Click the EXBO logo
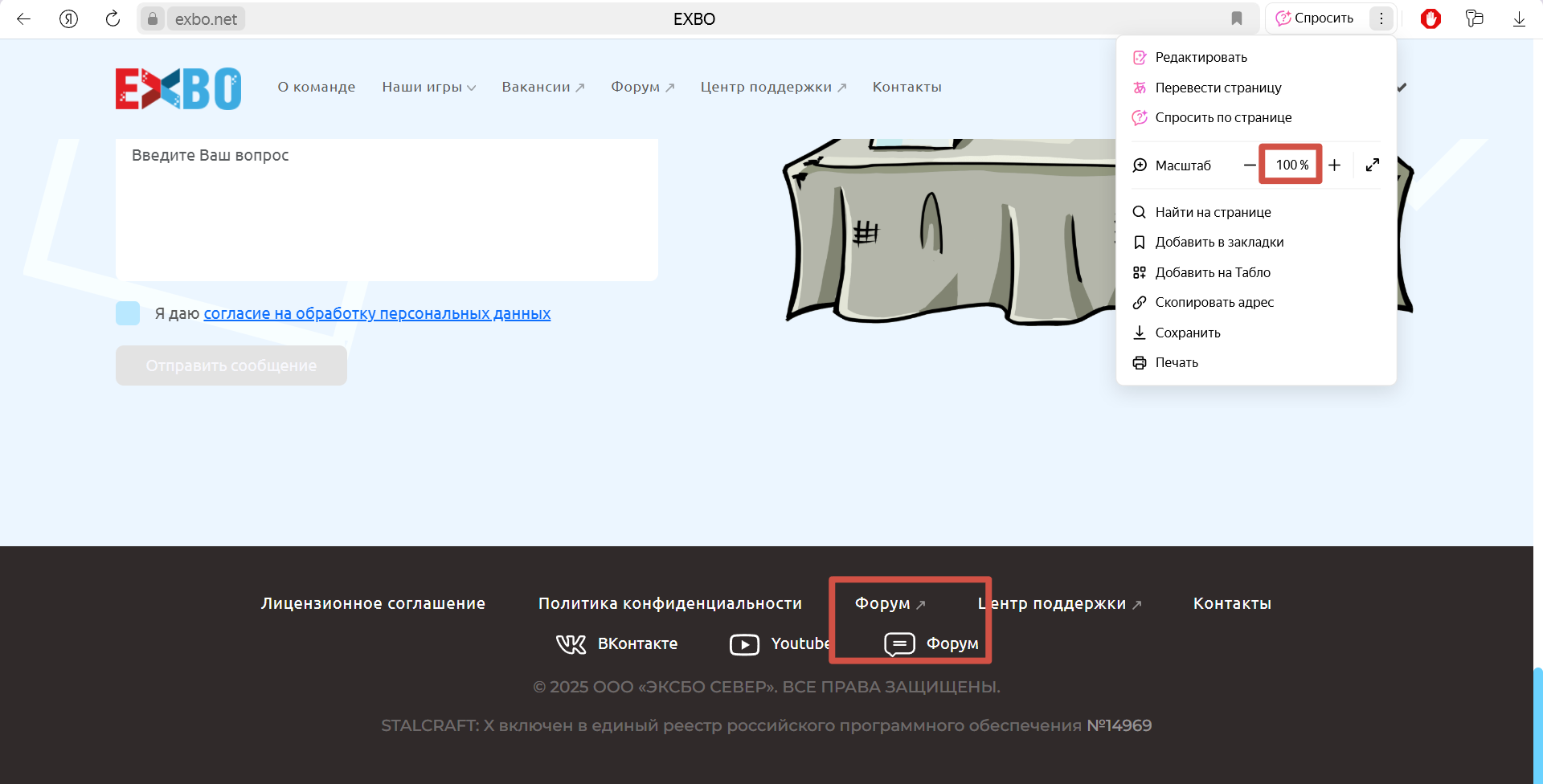Screen dimensions: 1543x784 [x=178, y=88]
